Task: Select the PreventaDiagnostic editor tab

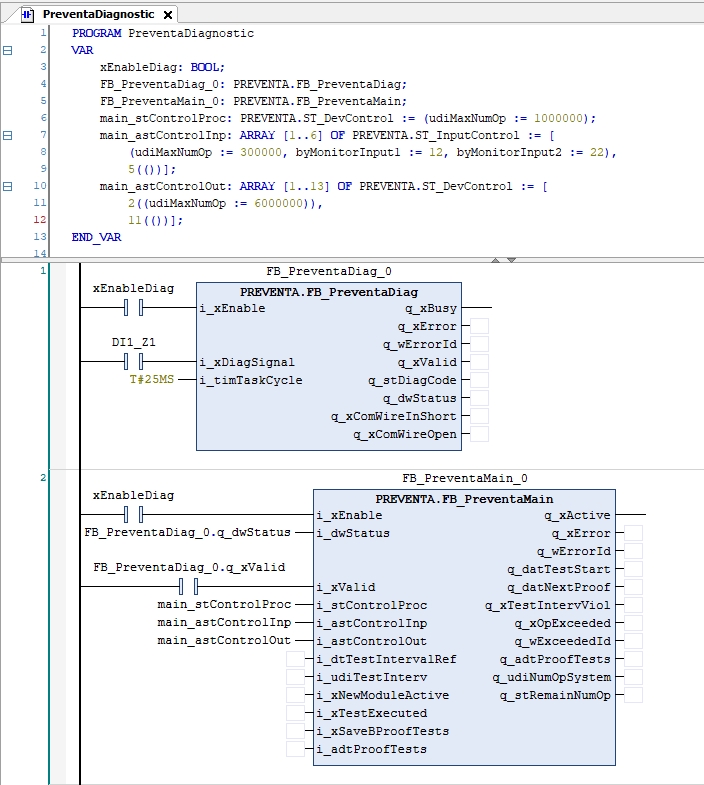Action: point(98,14)
